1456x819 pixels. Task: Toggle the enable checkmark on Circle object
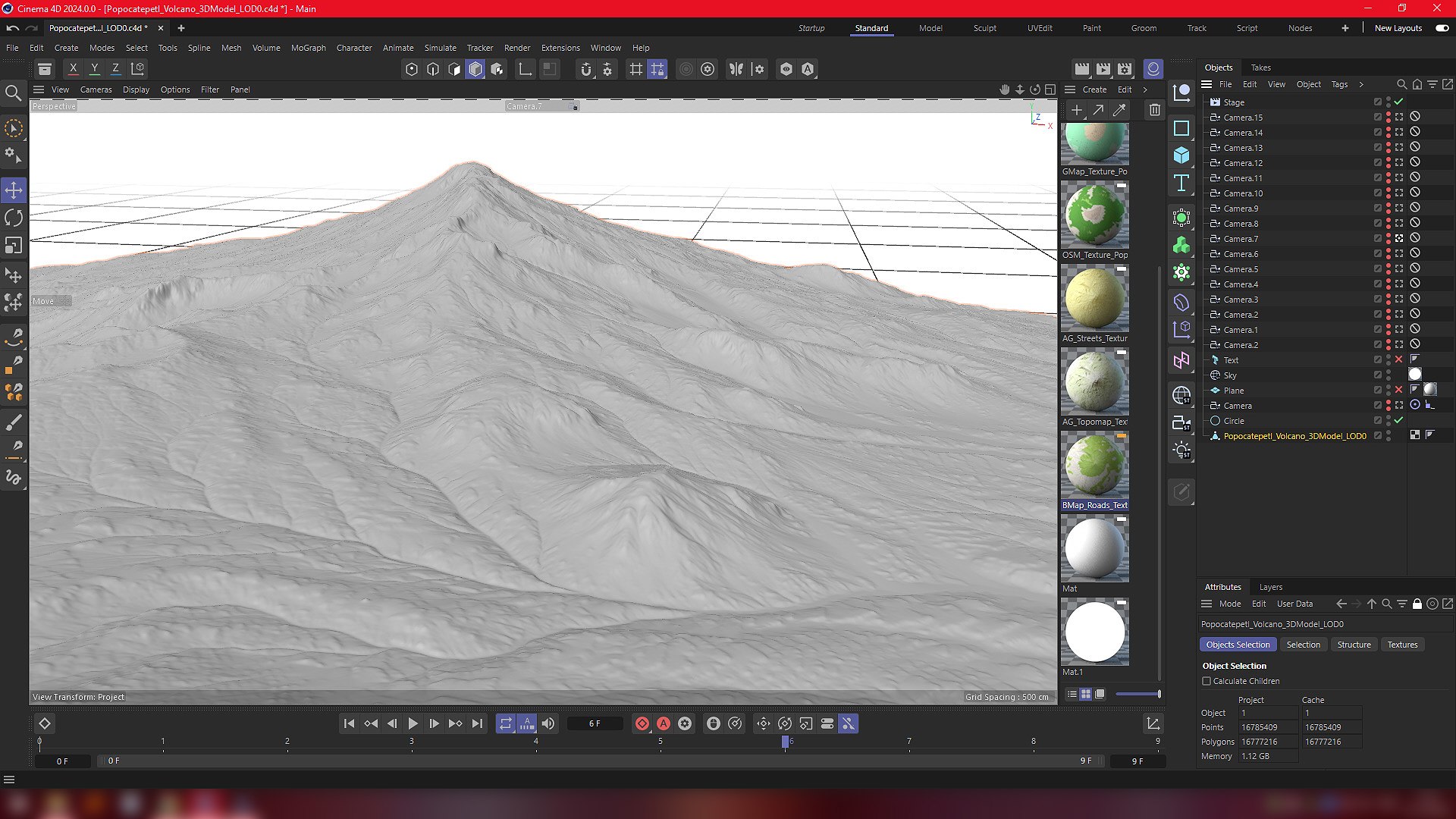(x=1399, y=421)
